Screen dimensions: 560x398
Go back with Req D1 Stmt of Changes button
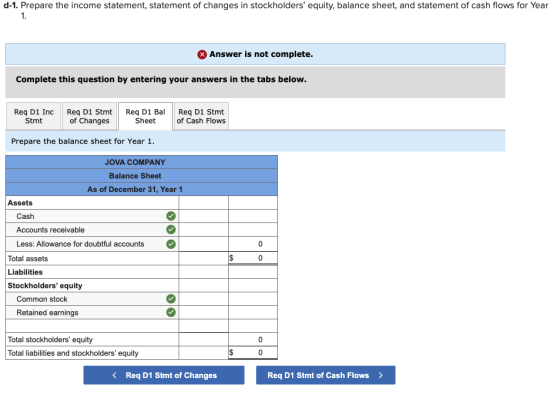tap(164, 375)
